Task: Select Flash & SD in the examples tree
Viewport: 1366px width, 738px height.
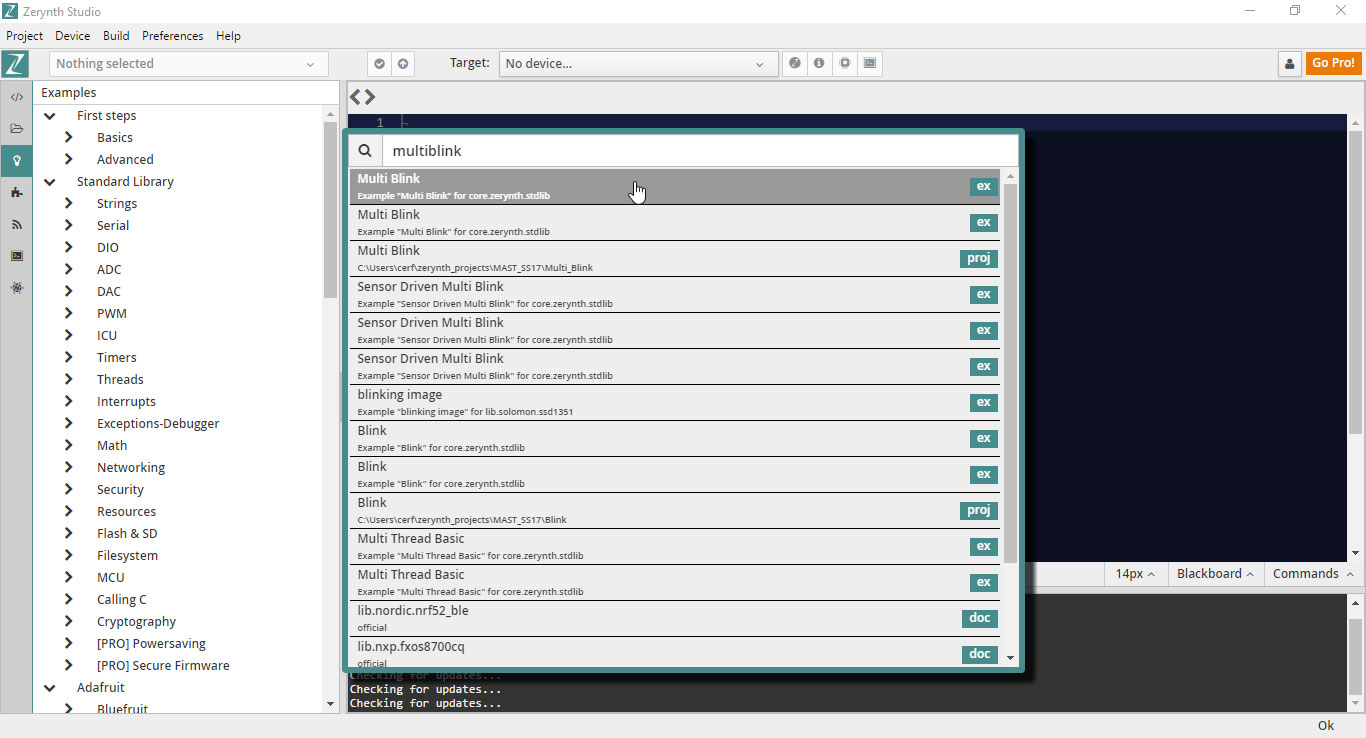Action: (127, 534)
